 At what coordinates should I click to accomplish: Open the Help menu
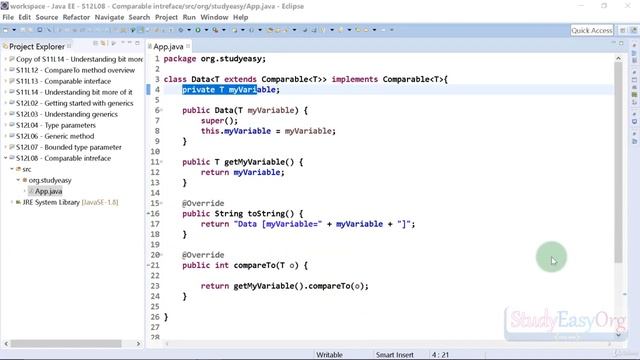point(240,17)
